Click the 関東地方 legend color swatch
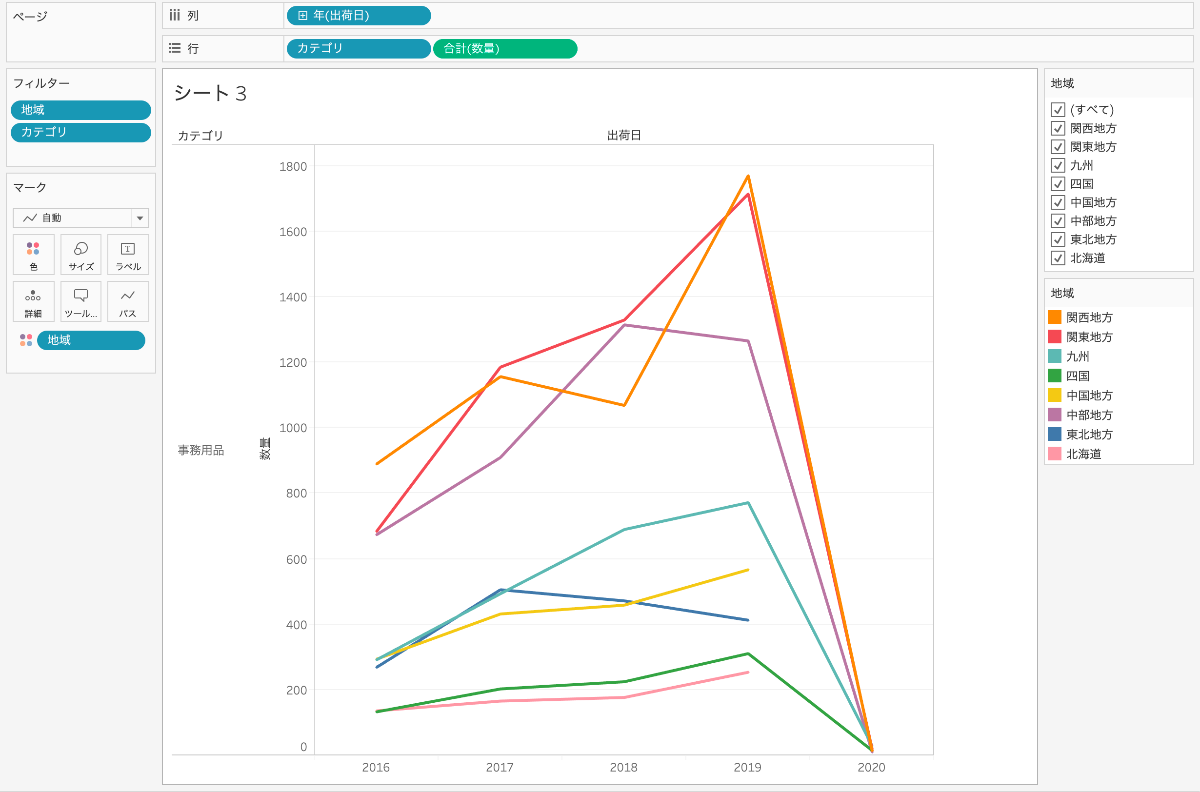The image size is (1200, 792). [x=1055, y=337]
